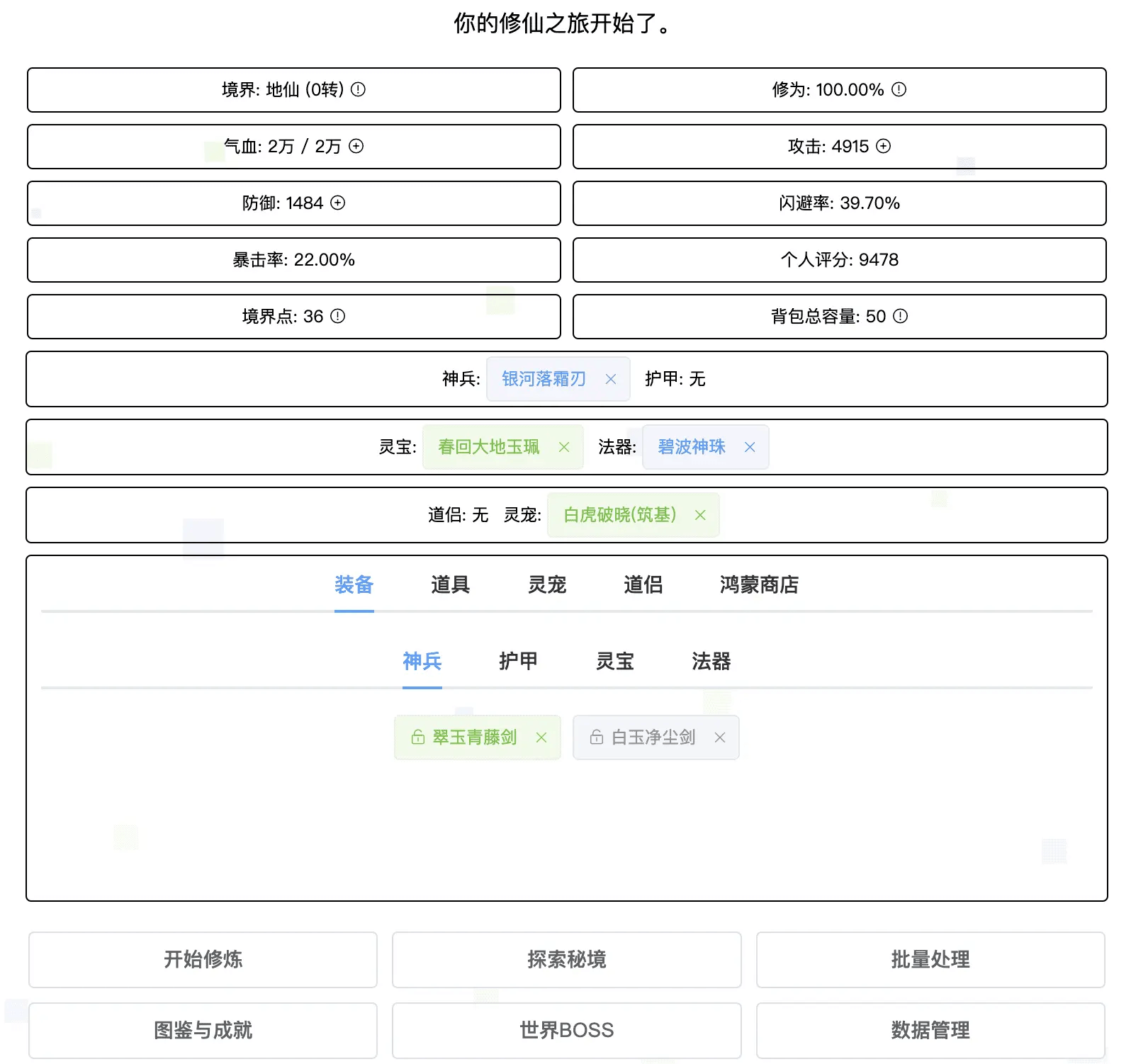Screen dimensions: 1131x1064
Task: Open the 道侣 tab
Action: [x=643, y=584]
